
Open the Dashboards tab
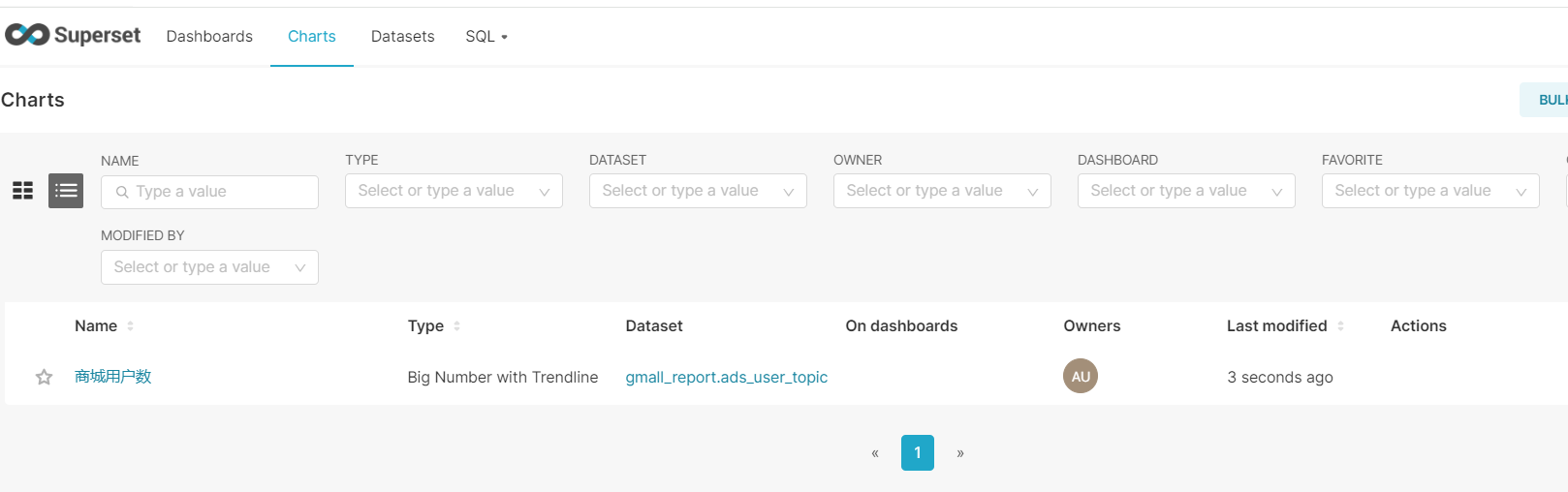[x=209, y=36]
